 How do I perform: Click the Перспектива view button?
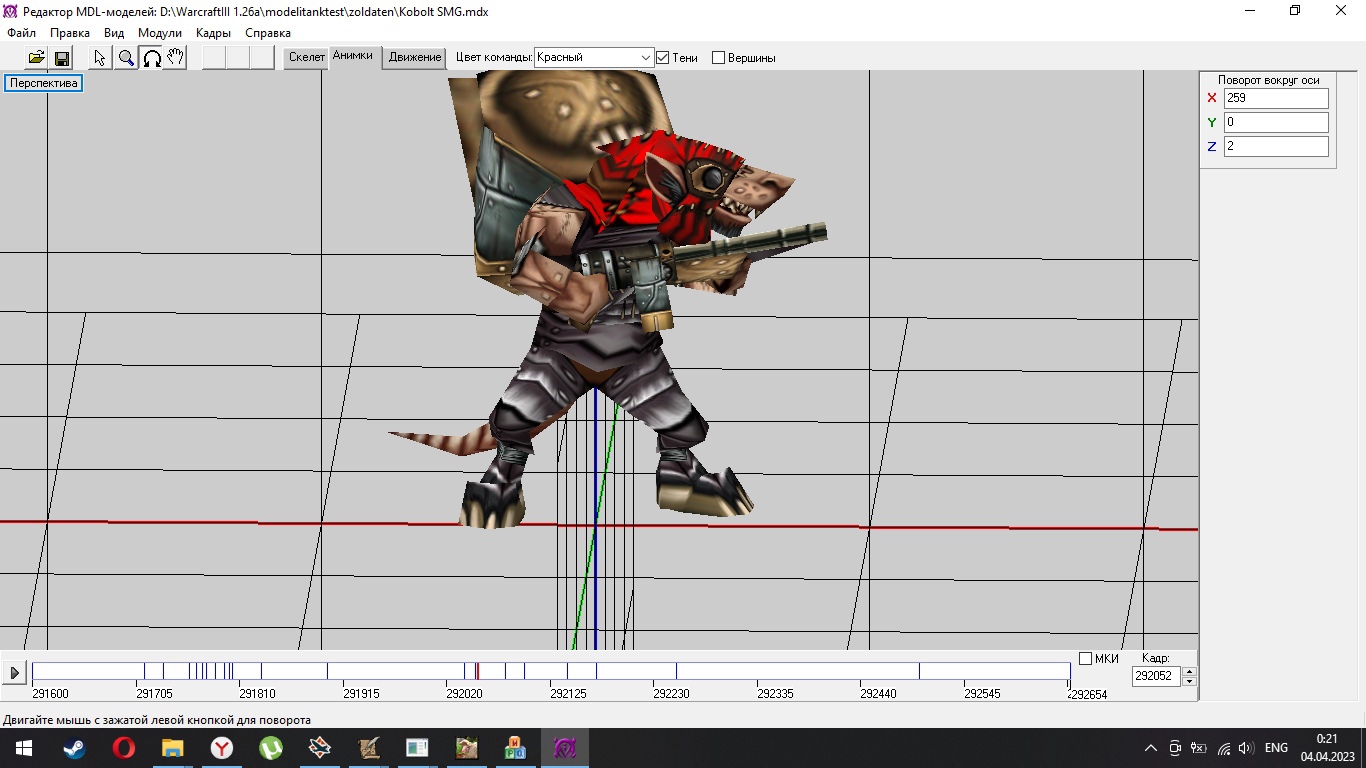[44, 83]
